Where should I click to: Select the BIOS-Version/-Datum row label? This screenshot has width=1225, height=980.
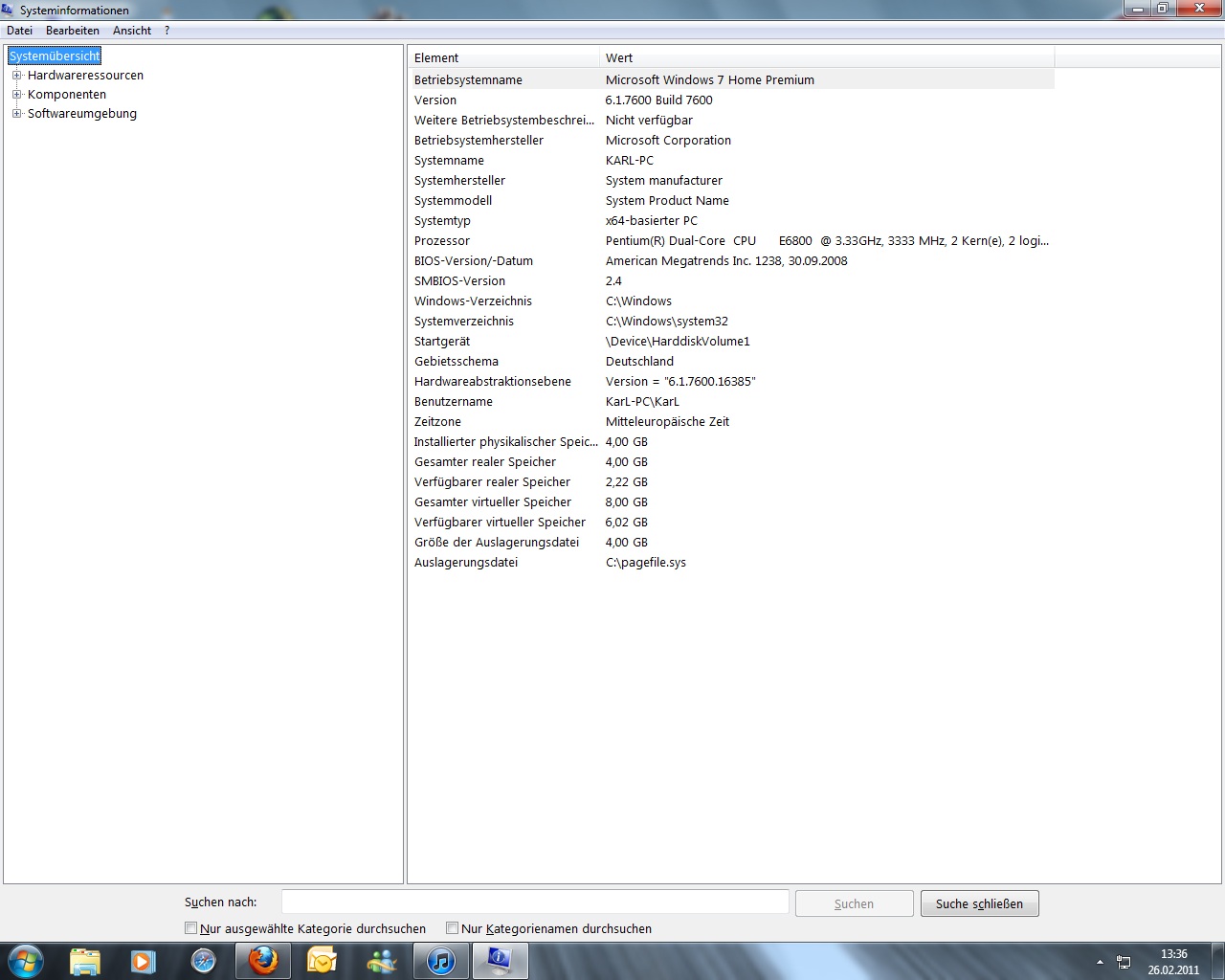[x=473, y=261]
